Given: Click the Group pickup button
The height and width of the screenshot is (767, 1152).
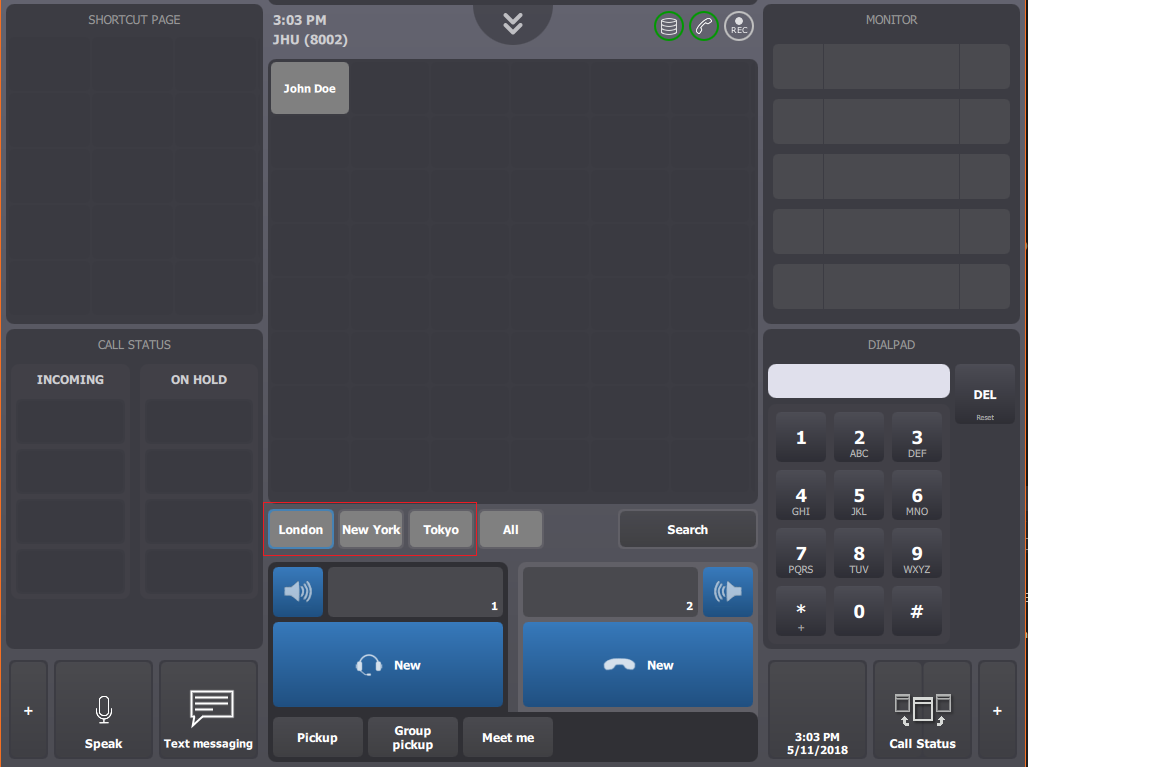Looking at the screenshot, I should tap(413, 737).
